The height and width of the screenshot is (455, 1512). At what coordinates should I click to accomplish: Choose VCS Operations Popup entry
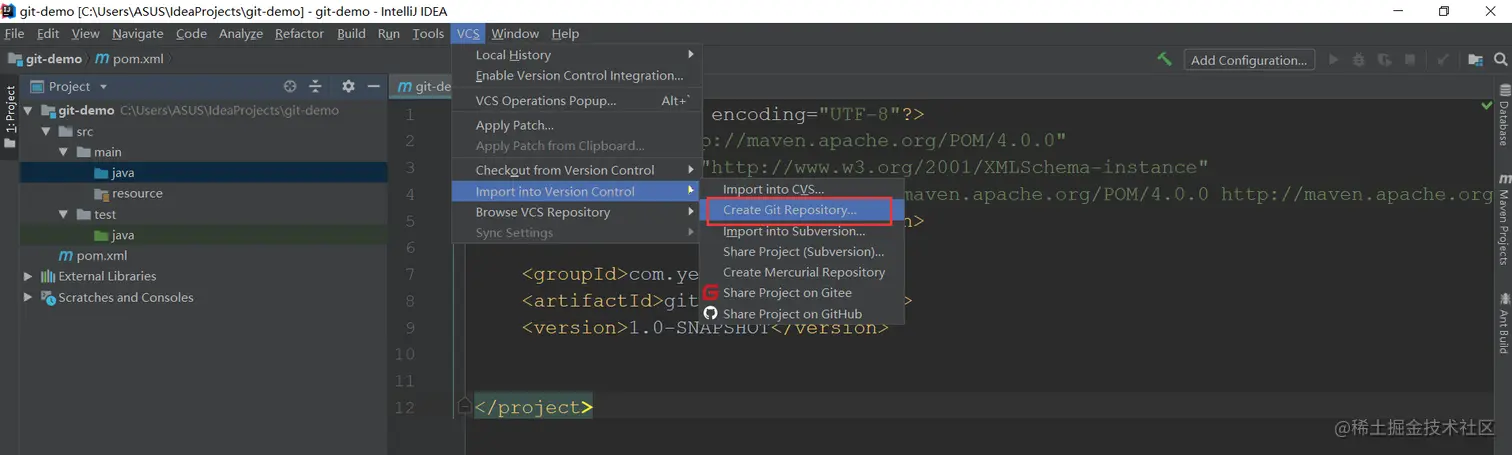pyautogui.click(x=575, y=101)
